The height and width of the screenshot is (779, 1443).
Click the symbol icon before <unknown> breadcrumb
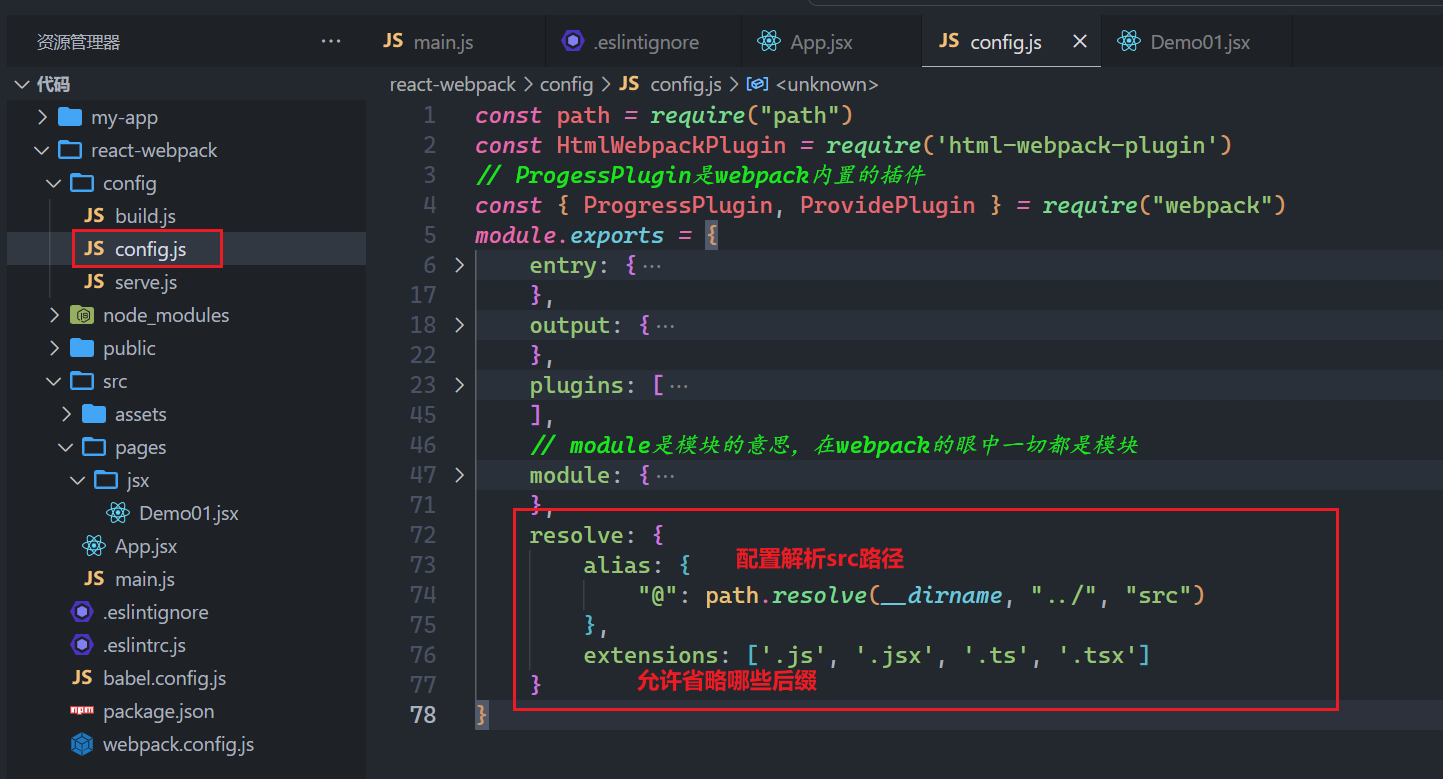coord(758,85)
